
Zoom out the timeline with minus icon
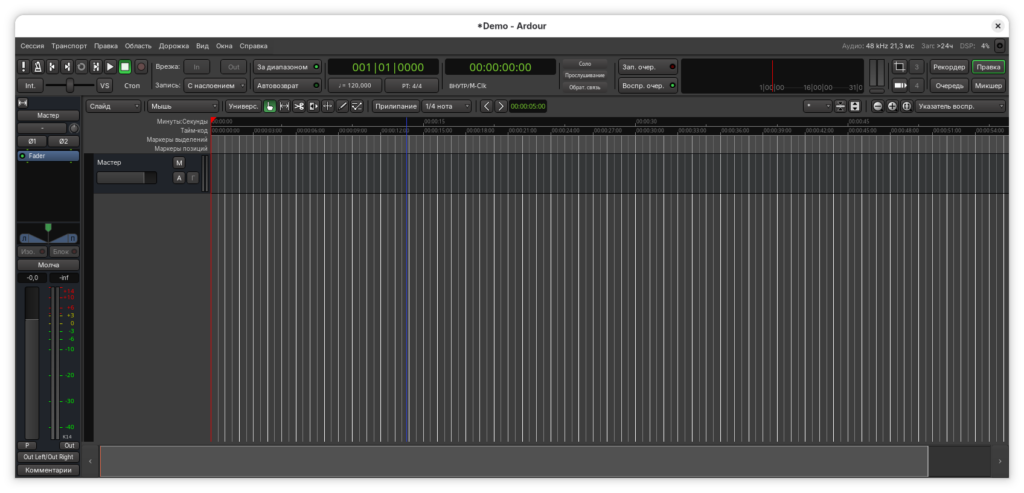coord(878,106)
